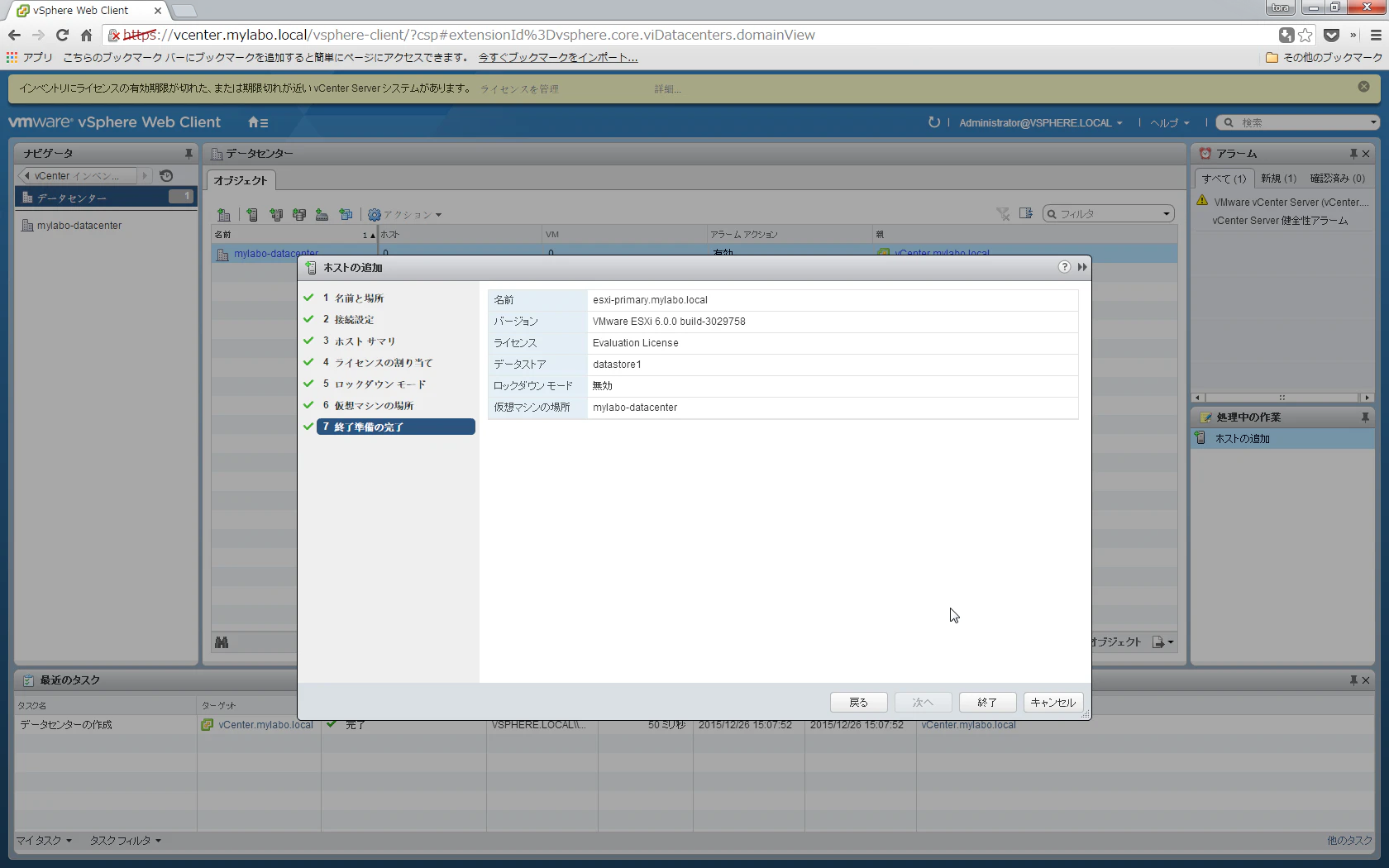Screen dimensions: 1389x868
Task: Click the network switch icon with plus
Action: click(x=322, y=215)
